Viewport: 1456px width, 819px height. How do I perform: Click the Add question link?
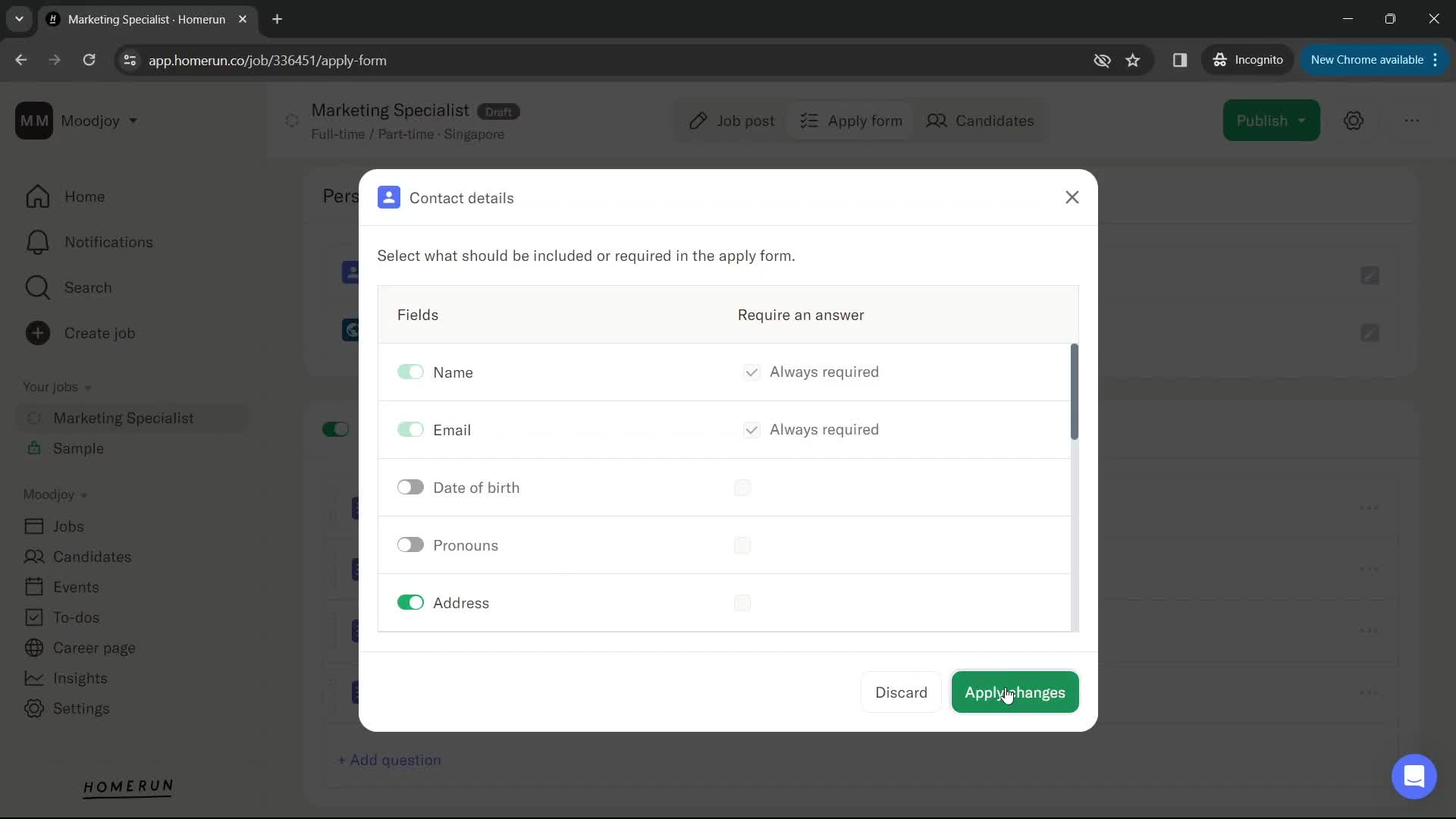click(391, 759)
